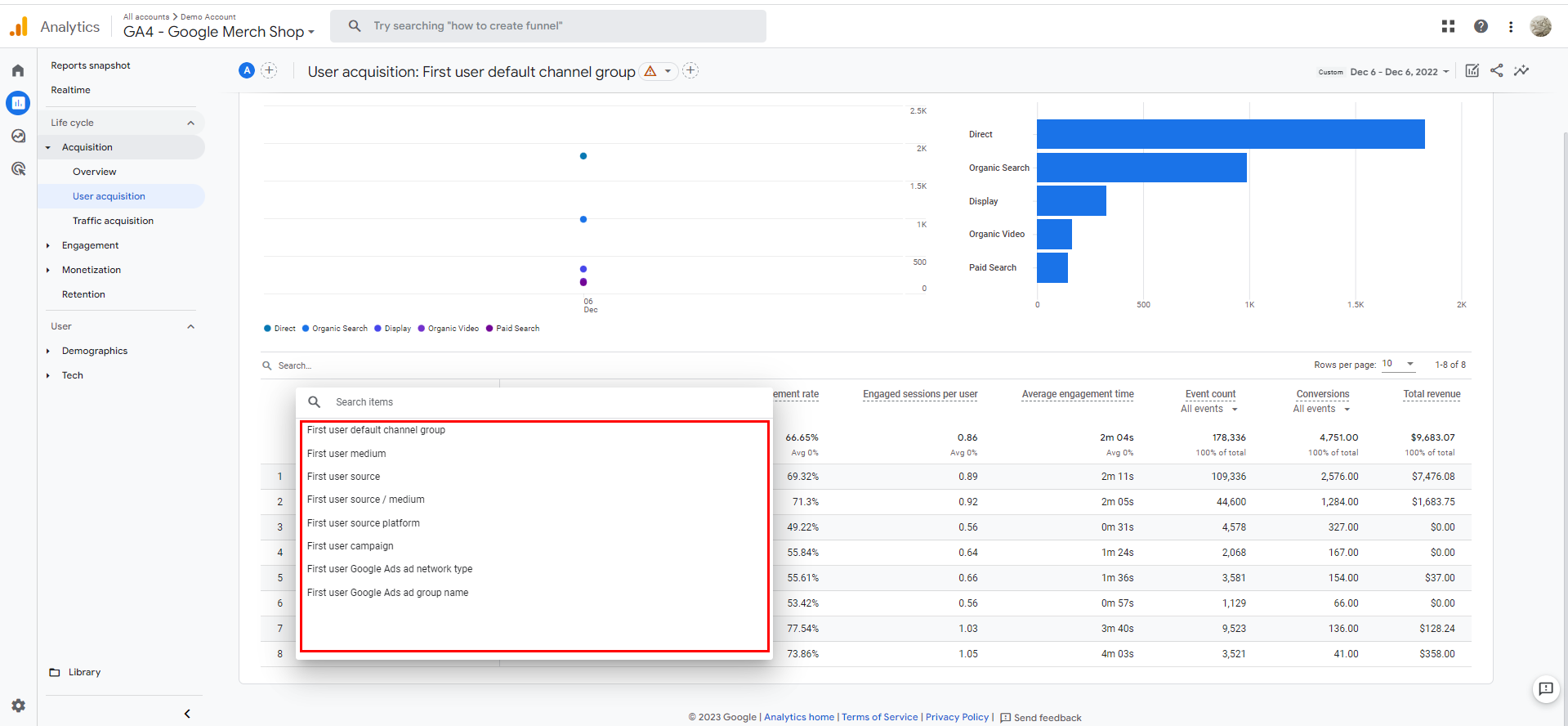Click the data warning triangle icon
The height and width of the screenshot is (726, 1568).
click(650, 71)
